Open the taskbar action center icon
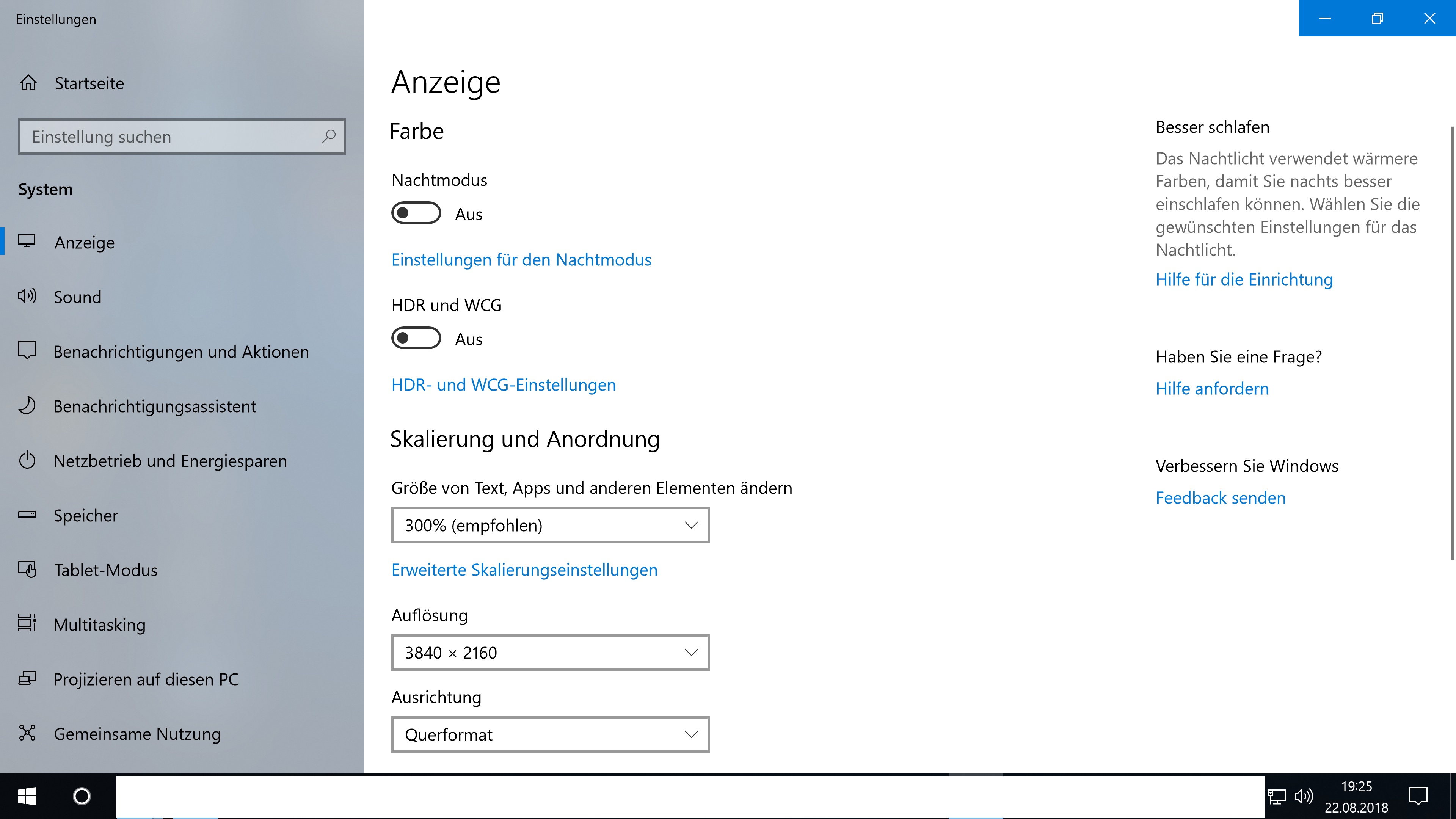1456x819 pixels. (1418, 796)
